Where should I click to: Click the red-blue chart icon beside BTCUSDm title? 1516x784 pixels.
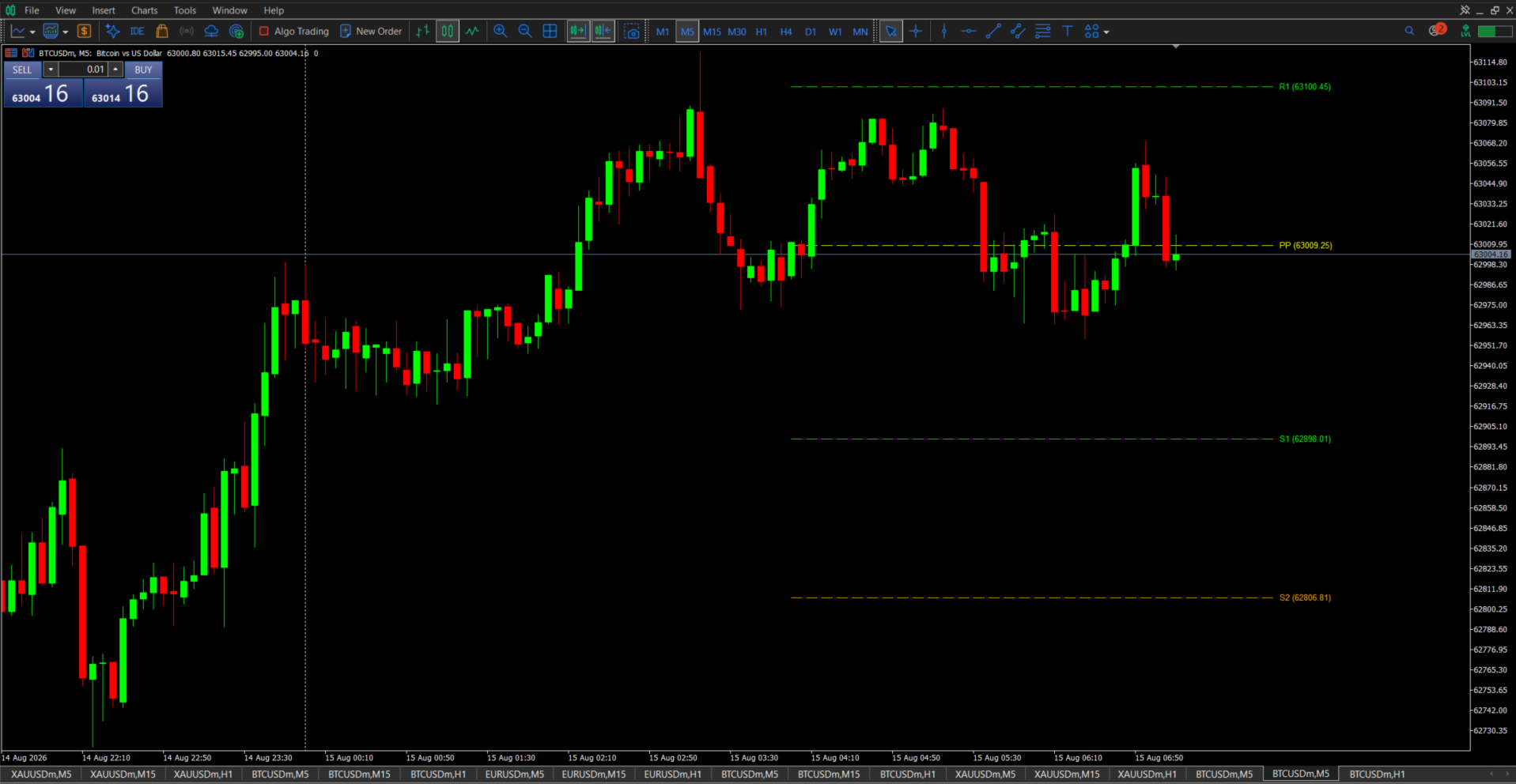[28, 53]
